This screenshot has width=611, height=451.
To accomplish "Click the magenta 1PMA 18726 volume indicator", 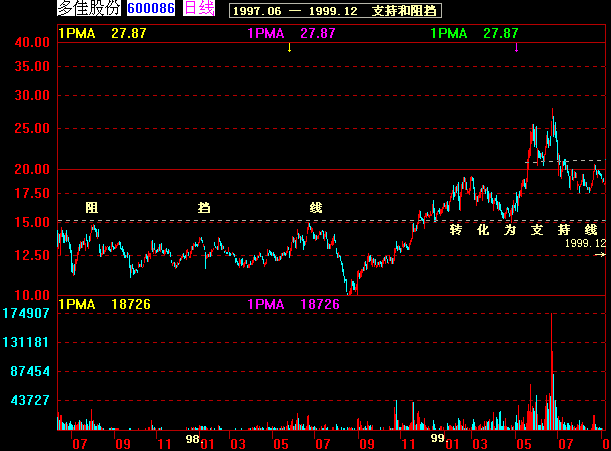I will pyautogui.click(x=293, y=303).
